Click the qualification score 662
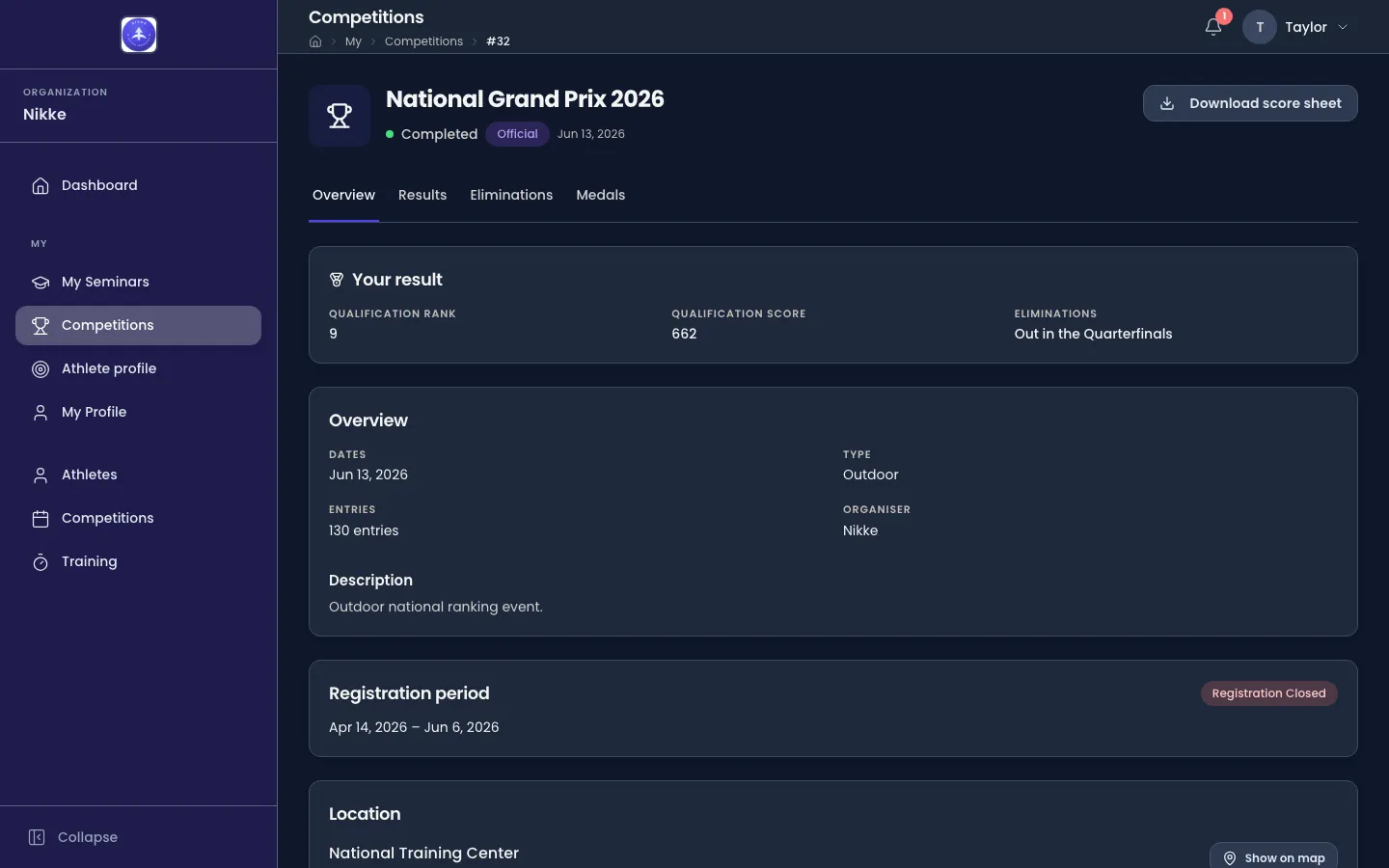Screen dimensions: 1389x868 click(x=684, y=334)
